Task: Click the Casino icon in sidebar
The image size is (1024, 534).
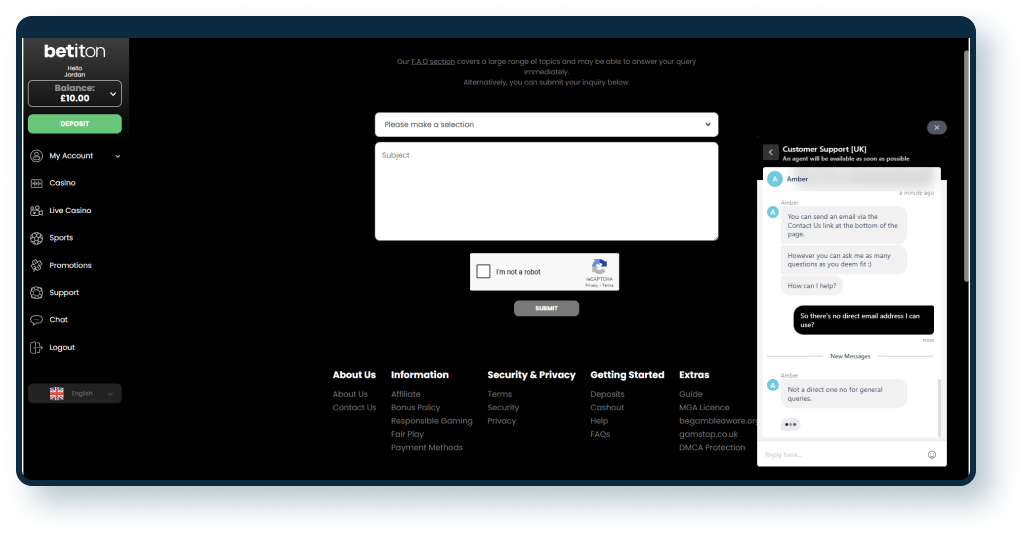Action: click(37, 183)
